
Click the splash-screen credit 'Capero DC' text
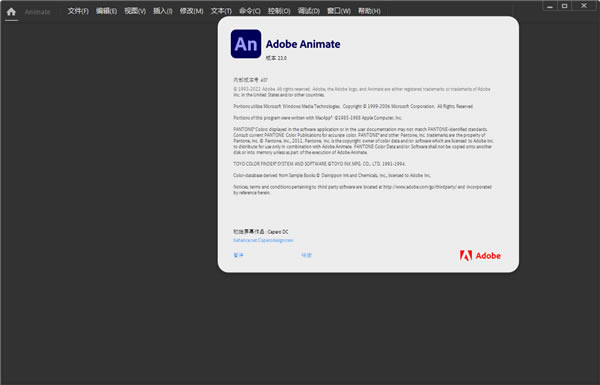(x=278, y=232)
